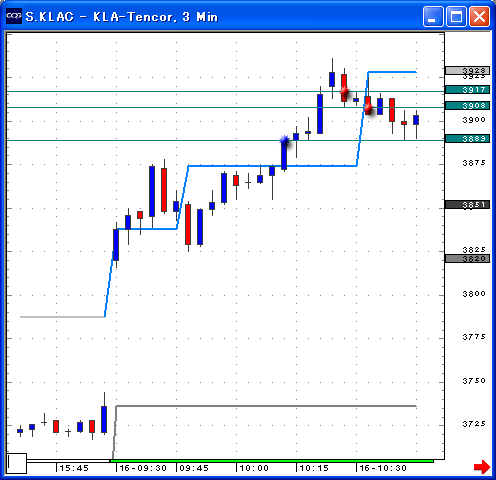Click the 16-10:30 time axis label

pyautogui.click(x=383, y=468)
